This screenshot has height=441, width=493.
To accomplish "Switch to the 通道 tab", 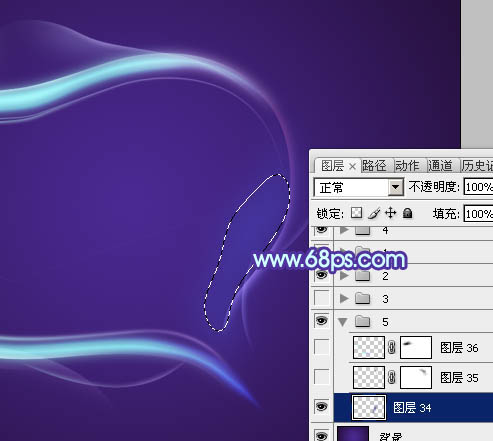I will [440, 166].
